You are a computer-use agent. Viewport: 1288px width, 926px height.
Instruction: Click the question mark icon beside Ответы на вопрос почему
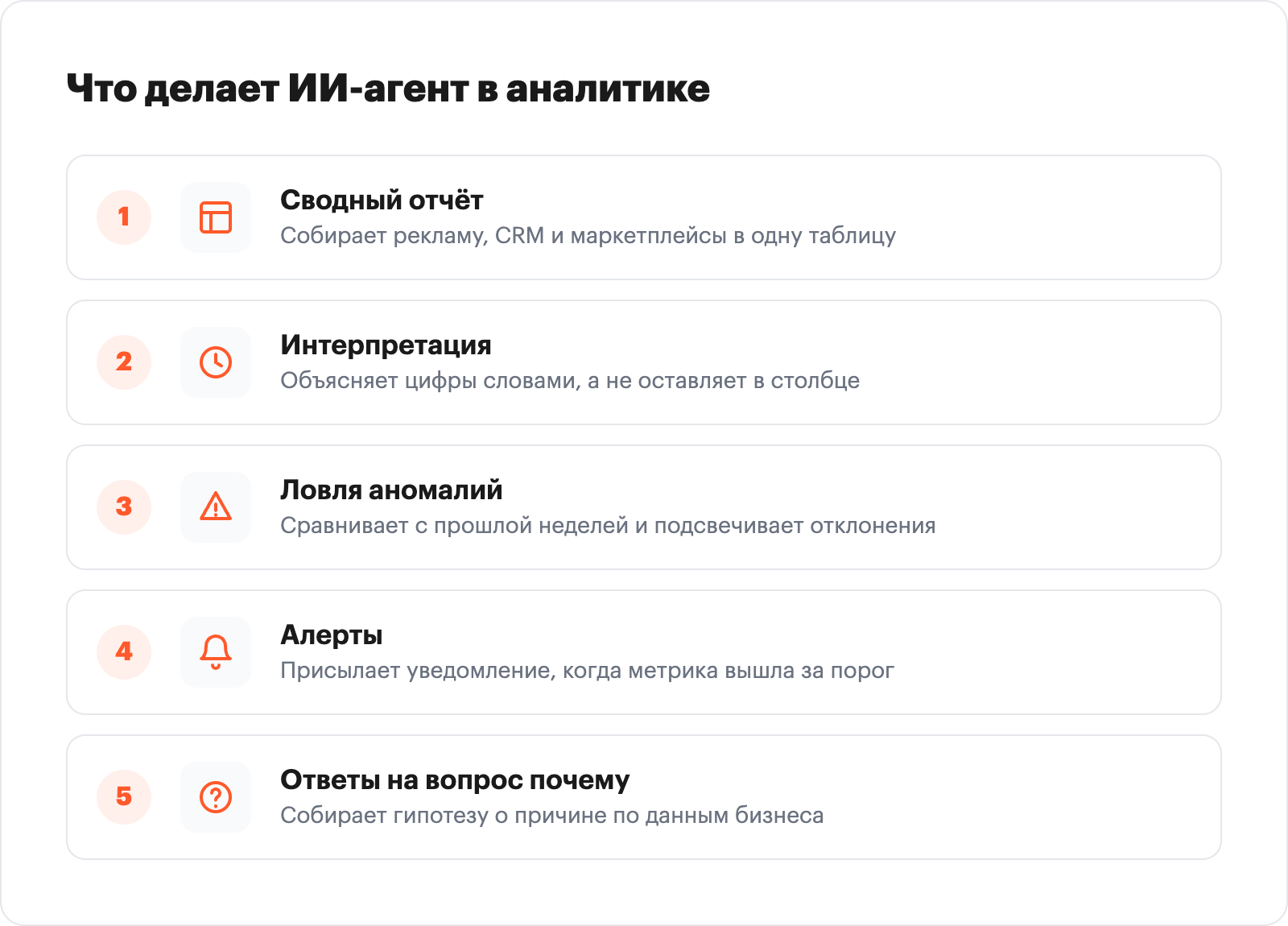pos(216,797)
